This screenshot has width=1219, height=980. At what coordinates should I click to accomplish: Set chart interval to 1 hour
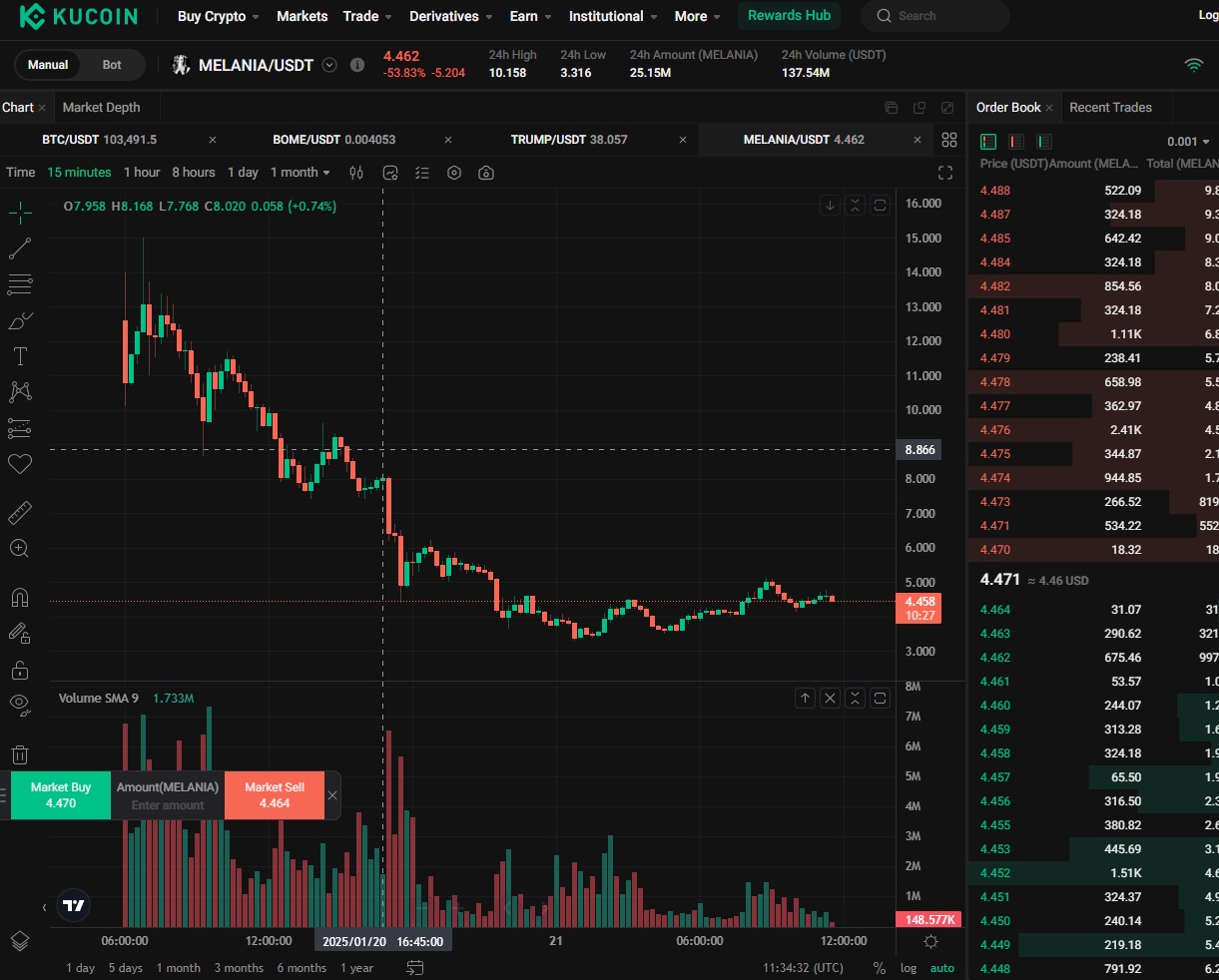(x=142, y=173)
